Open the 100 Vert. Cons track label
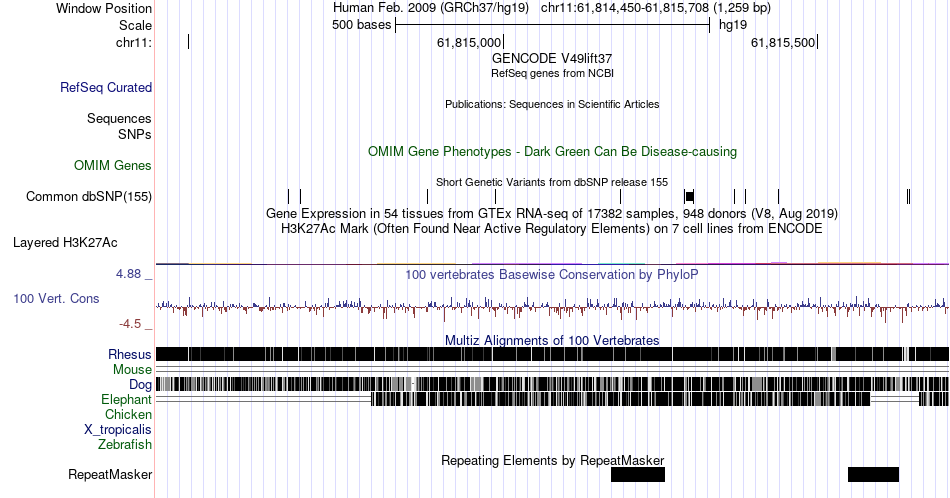The height and width of the screenshot is (498, 950). point(56,298)
